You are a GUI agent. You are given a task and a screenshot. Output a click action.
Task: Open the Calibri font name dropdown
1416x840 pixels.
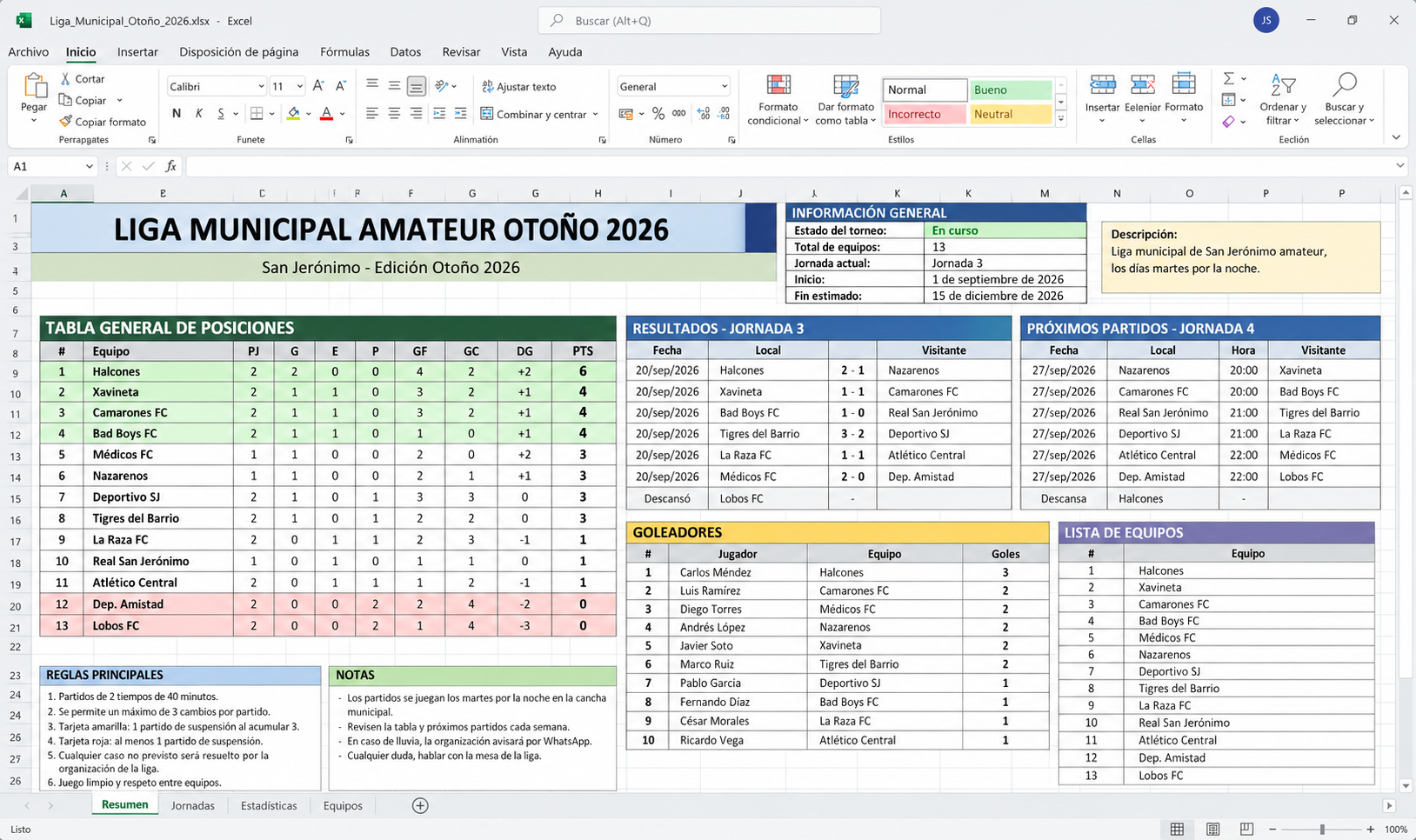[x=261, y=86]
